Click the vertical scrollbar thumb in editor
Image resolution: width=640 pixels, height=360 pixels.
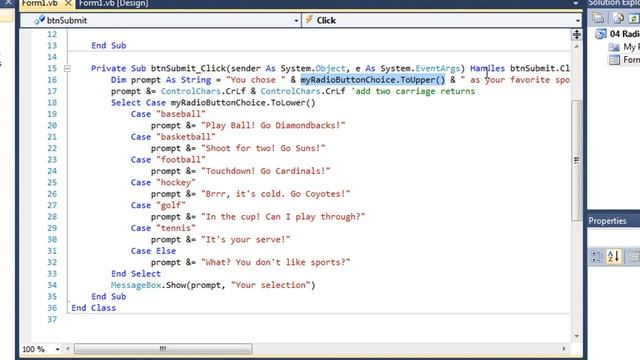tap(576, 160)
